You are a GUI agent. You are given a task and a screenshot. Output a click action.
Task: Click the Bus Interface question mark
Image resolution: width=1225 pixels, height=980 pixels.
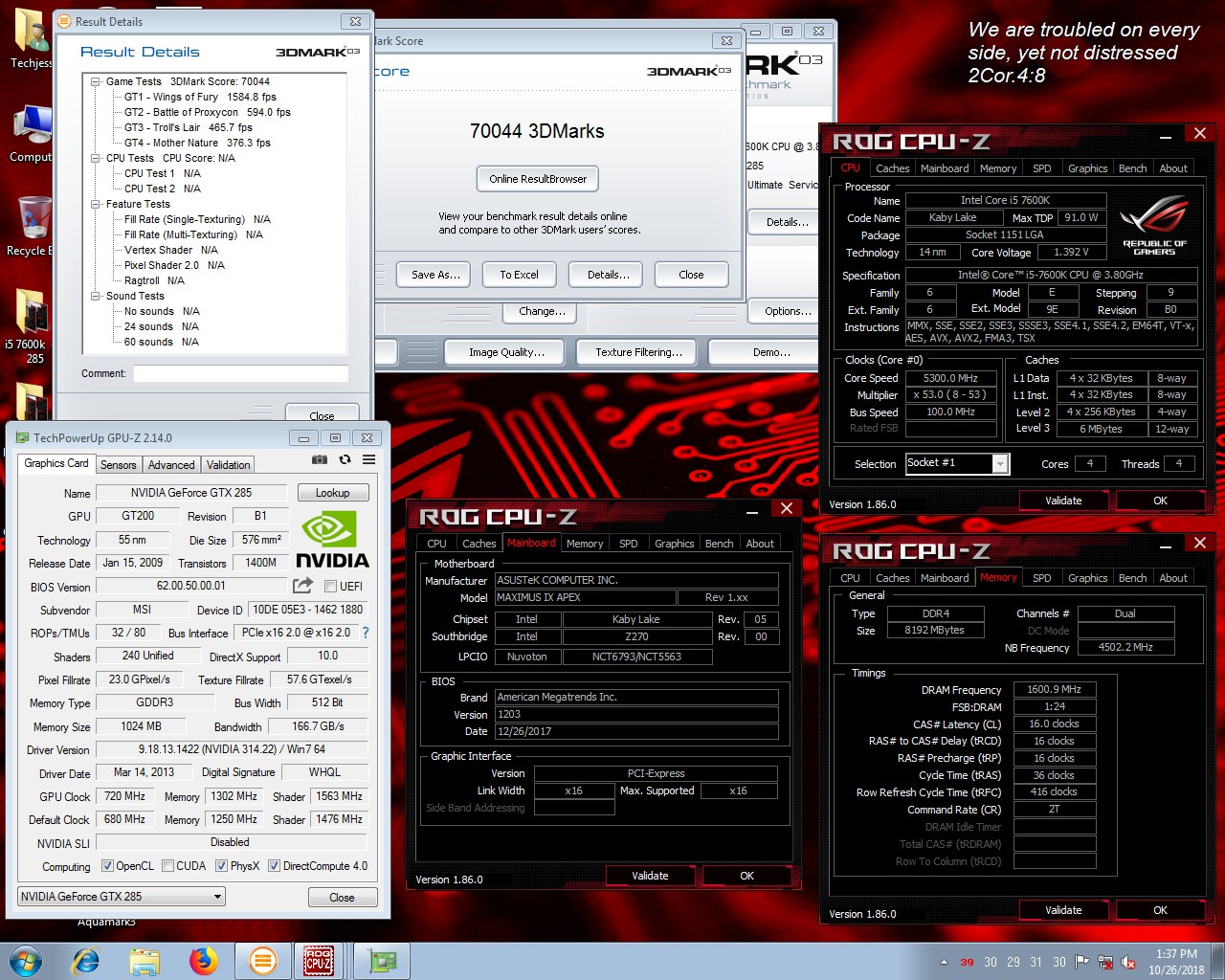366,633
